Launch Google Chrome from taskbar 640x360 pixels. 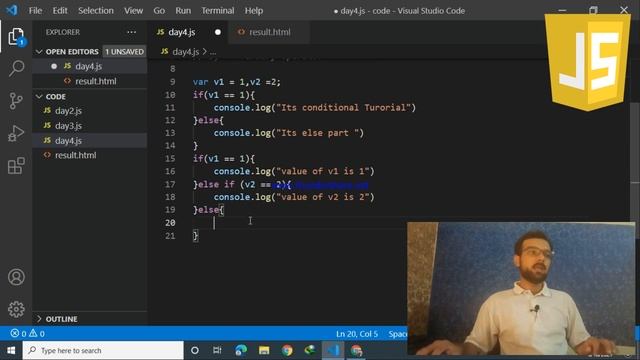pyautogui.click(x=287, y=350)
